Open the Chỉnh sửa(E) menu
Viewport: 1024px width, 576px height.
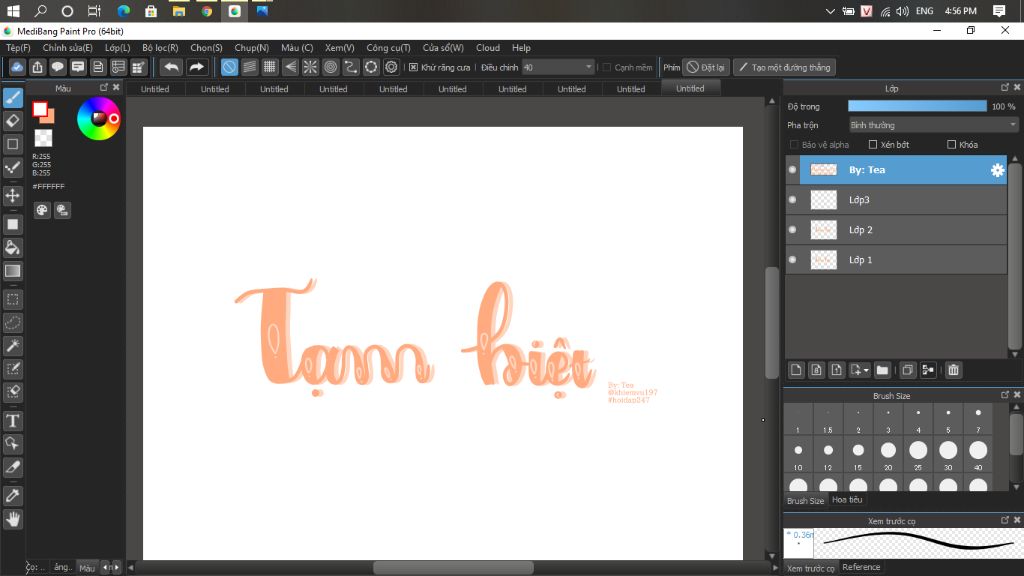(67, 48)
